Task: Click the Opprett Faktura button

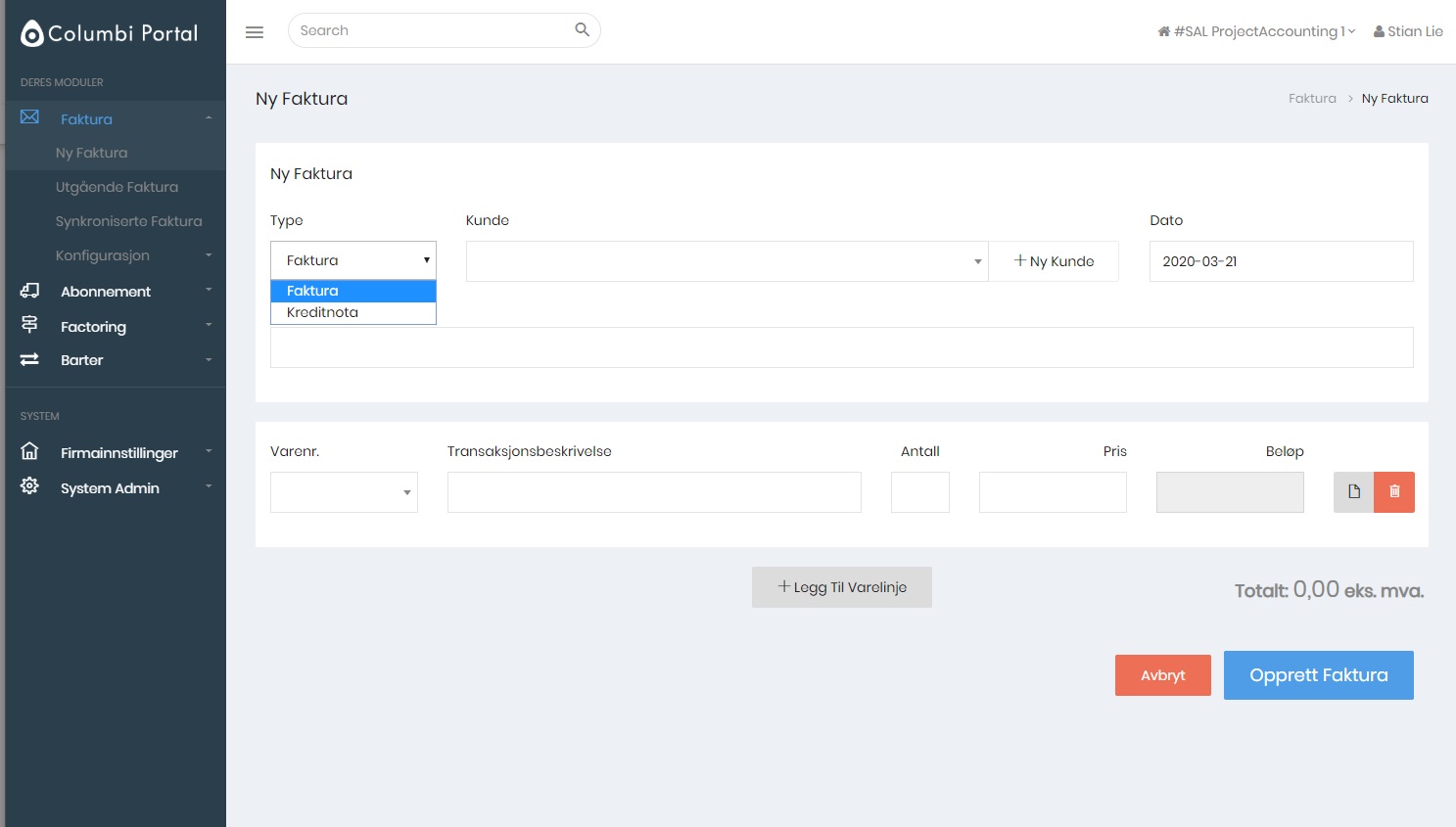Action: coord(1319,675)
